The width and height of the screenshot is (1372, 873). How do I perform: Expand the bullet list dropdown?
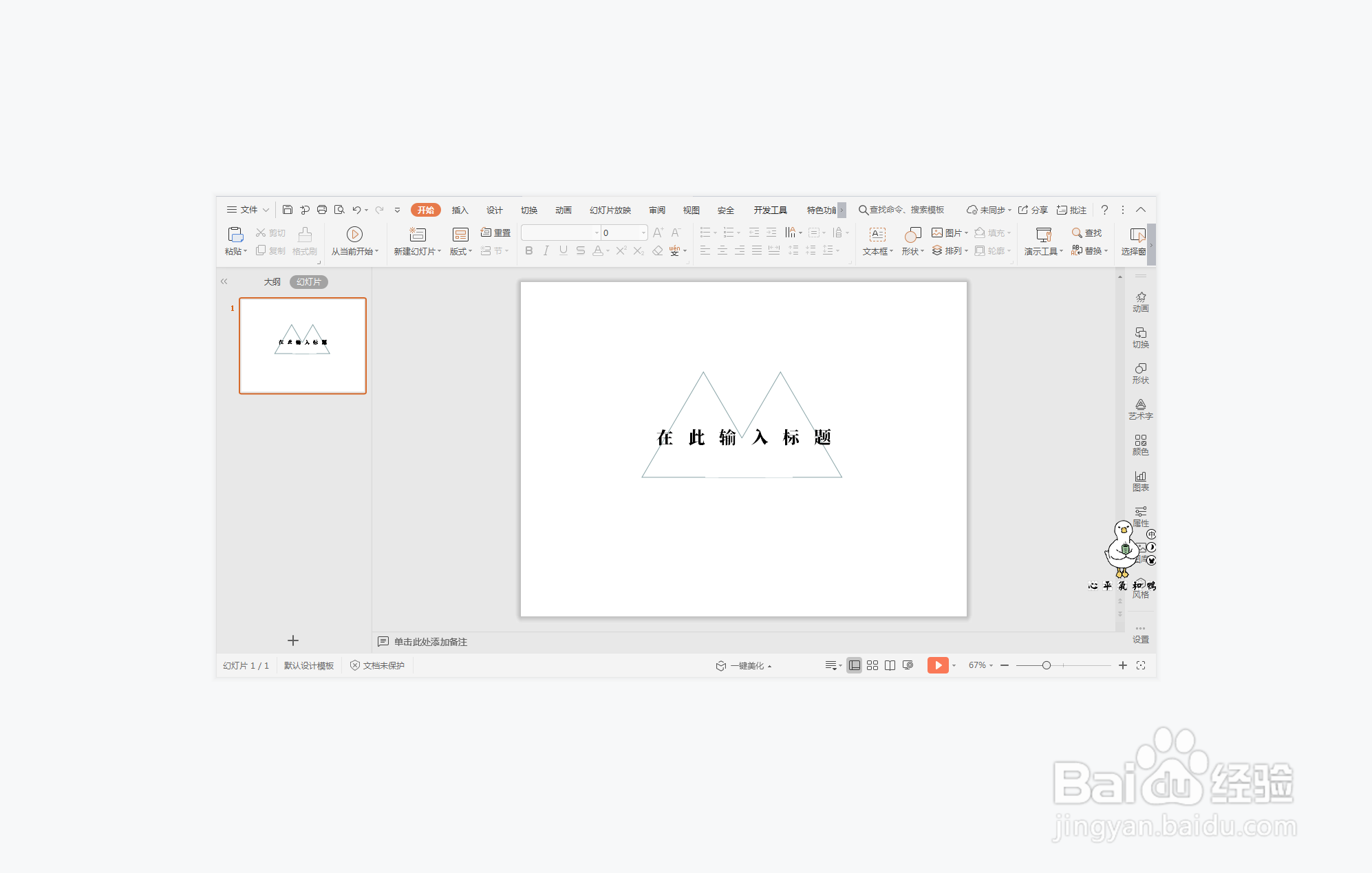[715, 233]
